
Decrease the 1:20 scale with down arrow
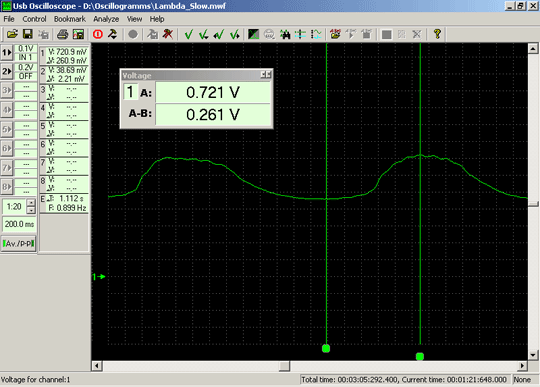31,210
